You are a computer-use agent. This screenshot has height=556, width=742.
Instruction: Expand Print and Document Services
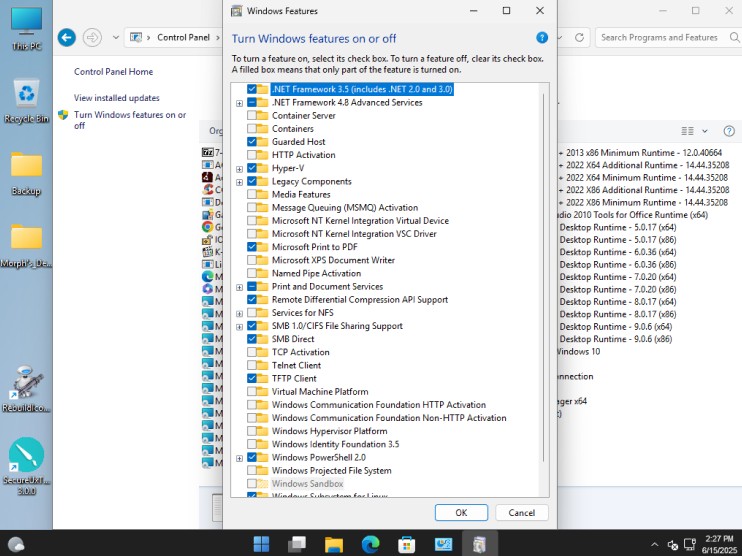(x=239, y=287)
